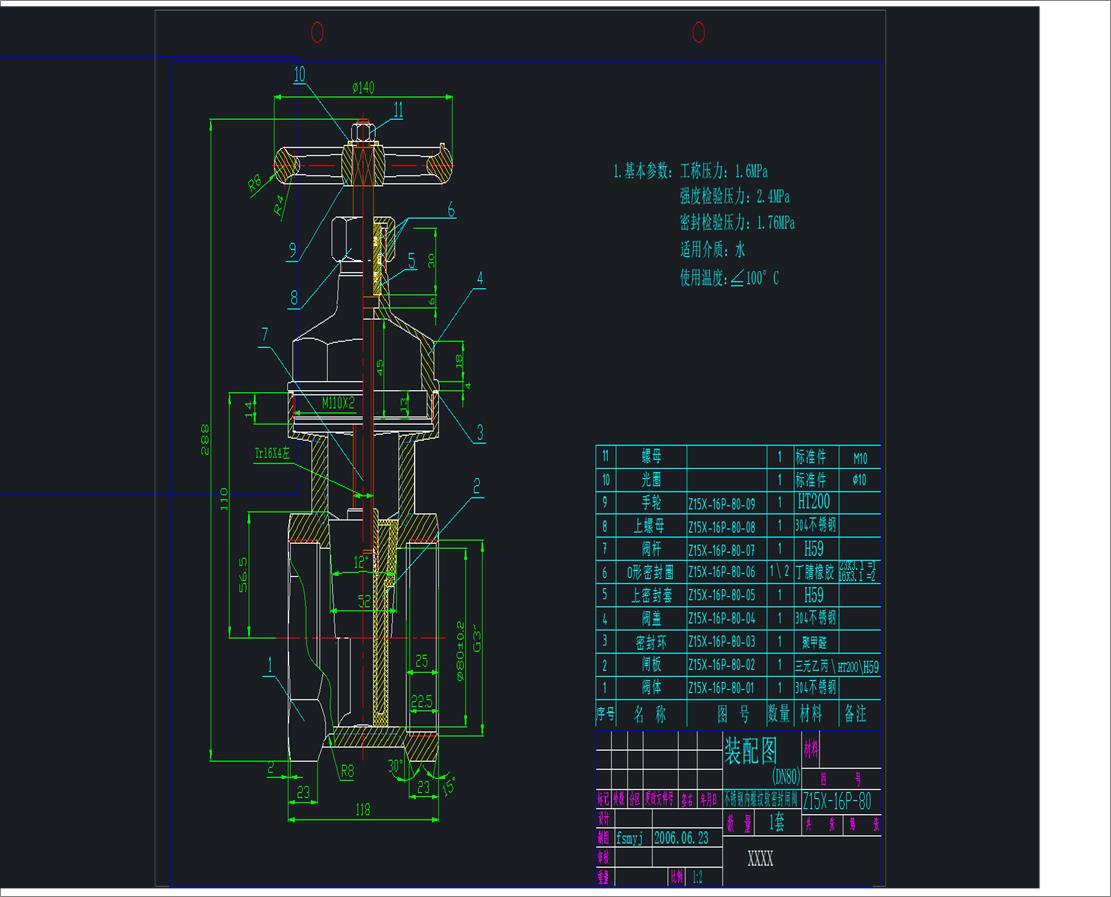Click the left red circle marker at top
This screenshot has height=897, width=1111.
[x=318, y=33]
